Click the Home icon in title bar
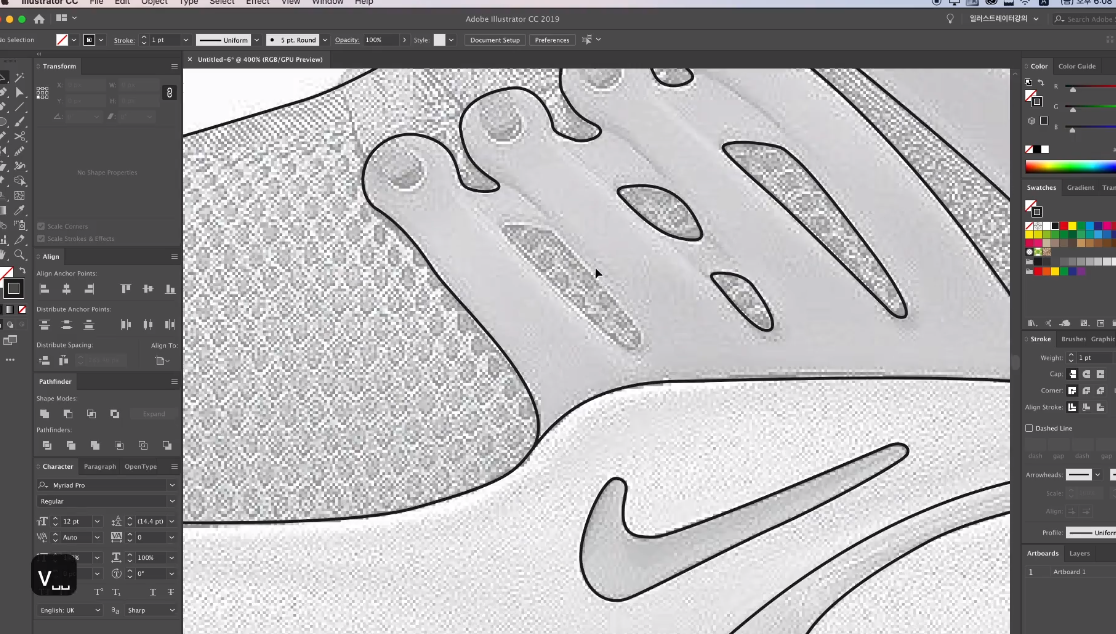 (39, 19)
